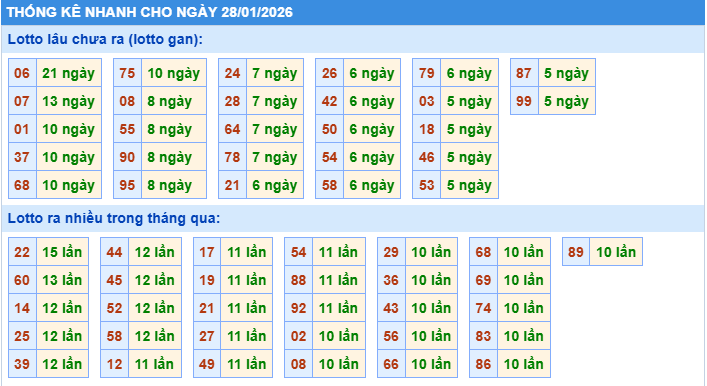Select number 90 in the lotto gan table
707x386 pixels.
point(127,157)
